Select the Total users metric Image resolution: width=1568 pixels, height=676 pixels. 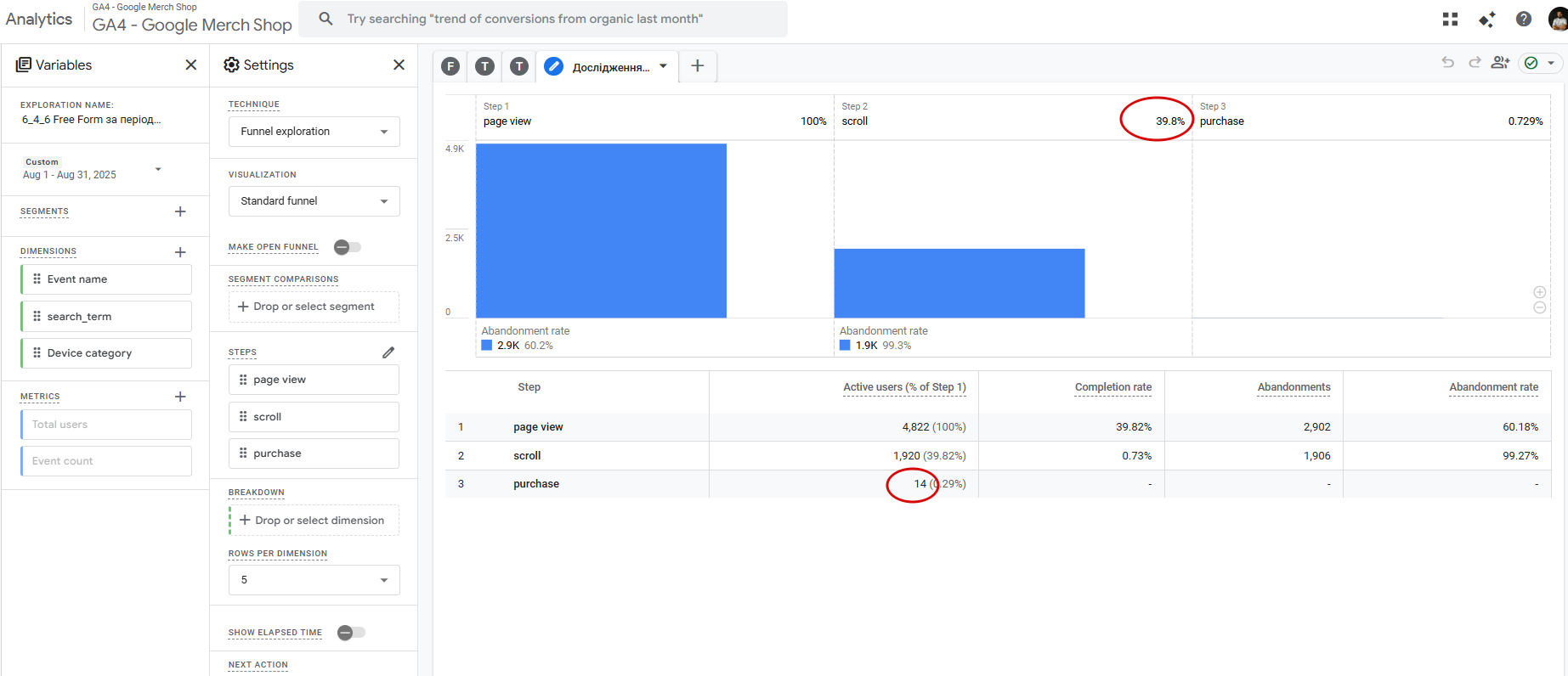pos(106,425)
